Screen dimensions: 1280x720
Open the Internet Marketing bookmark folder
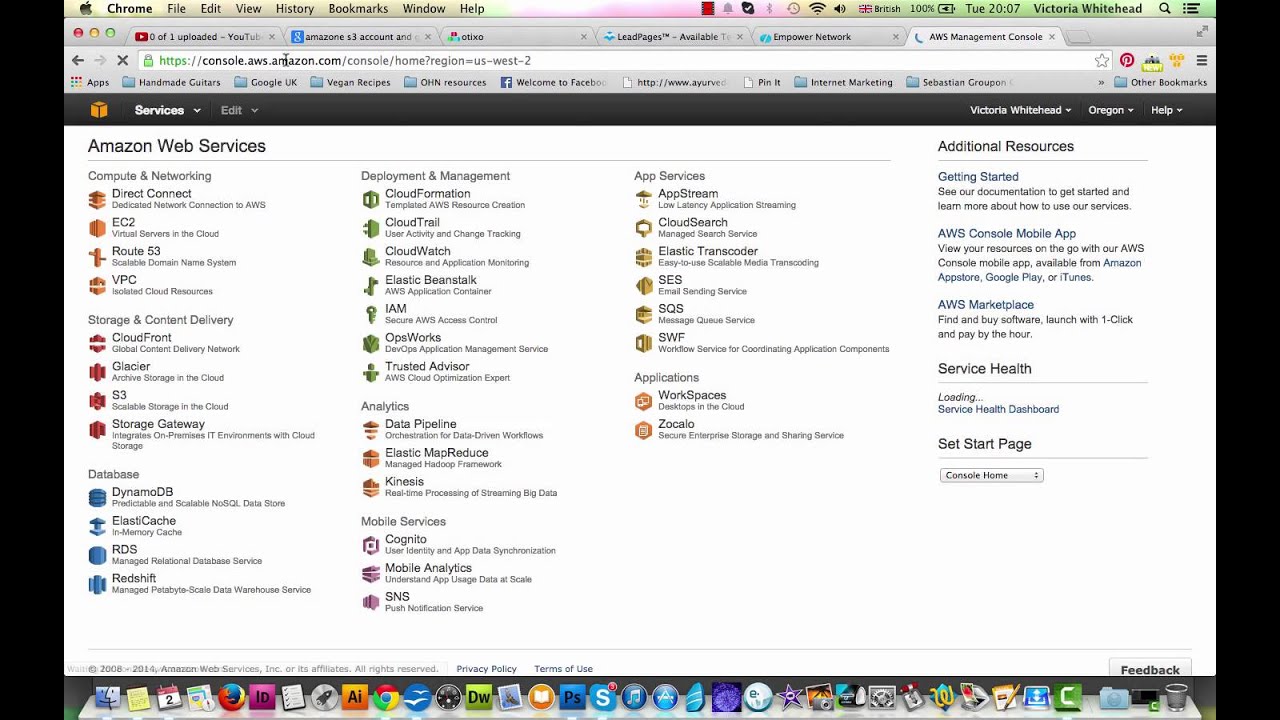point(843,83)
